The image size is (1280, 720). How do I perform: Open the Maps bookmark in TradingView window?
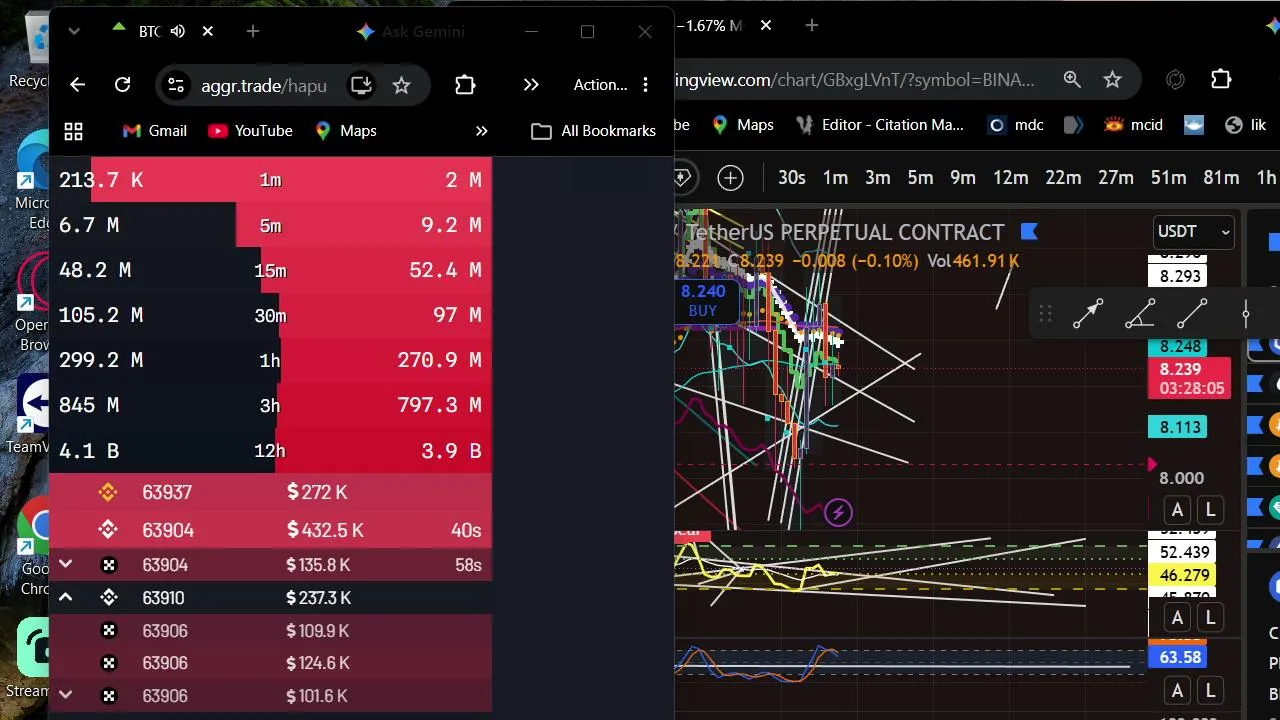[x=743, y=125]
